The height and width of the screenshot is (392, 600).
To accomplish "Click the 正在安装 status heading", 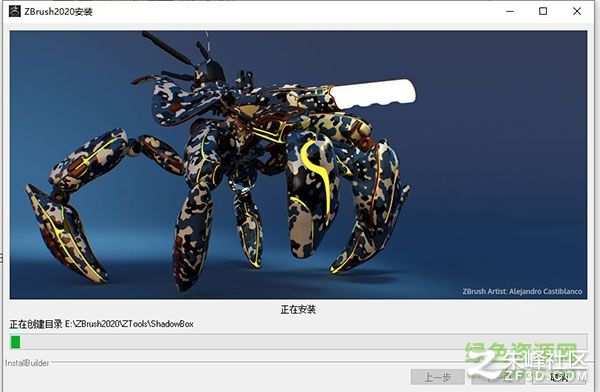I will tap(298, 309).
